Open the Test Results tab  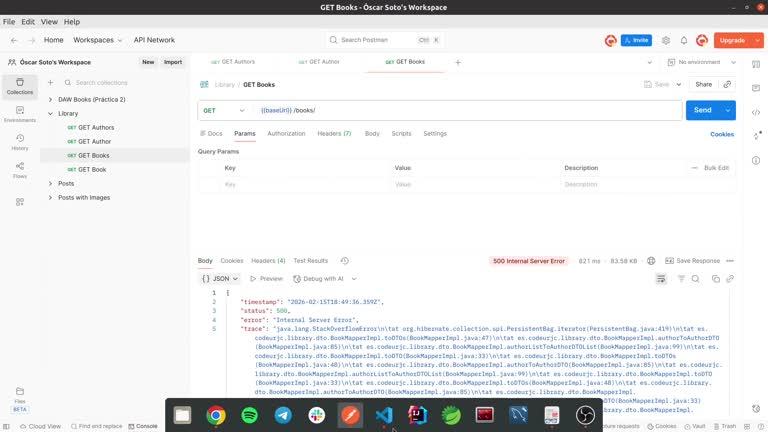coord(311,261)
